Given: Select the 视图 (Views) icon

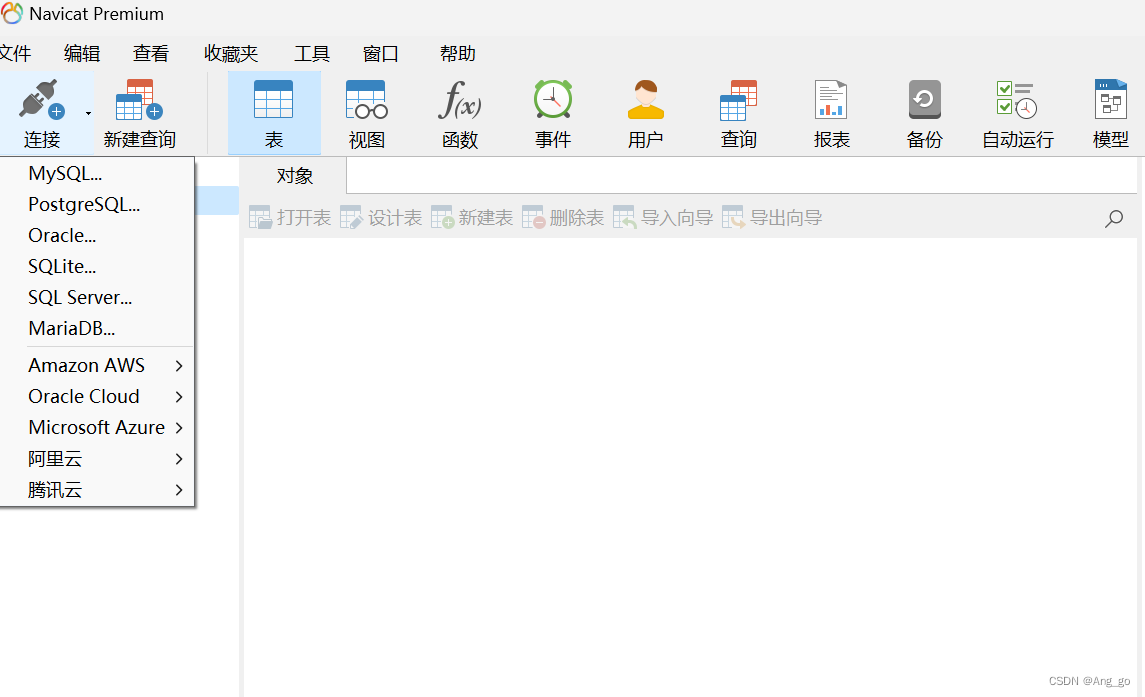Looking at the screenshot, I should click(366, 112).
